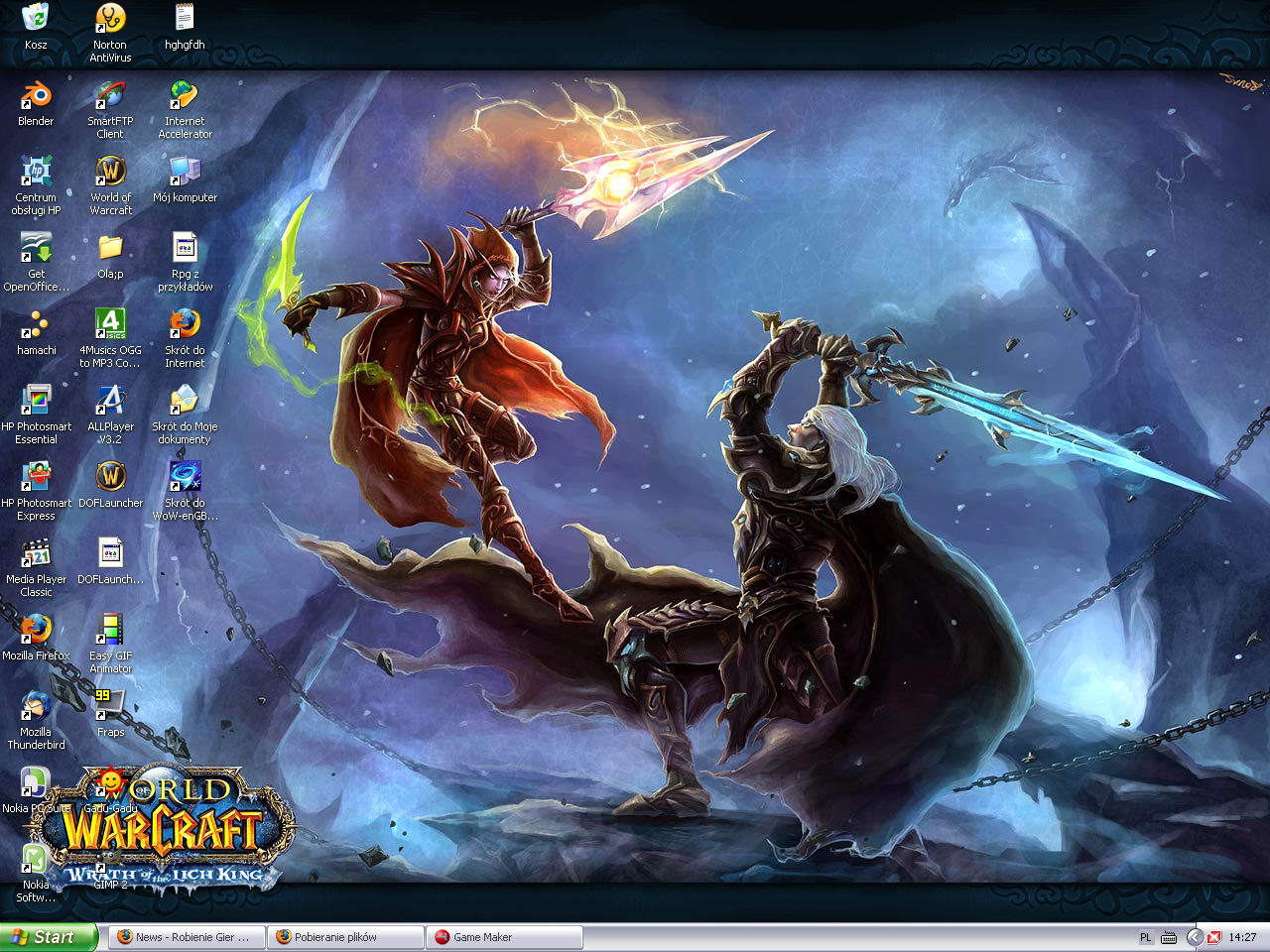
Task: Launch the World of Warcraft desktop icon
Action: [110, 173]
